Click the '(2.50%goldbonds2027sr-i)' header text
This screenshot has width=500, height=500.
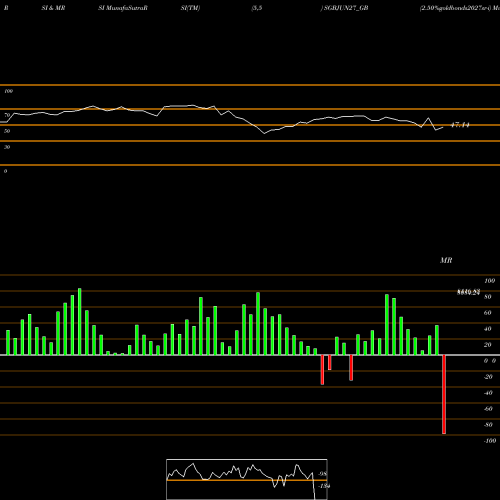(x=455, y=8)
